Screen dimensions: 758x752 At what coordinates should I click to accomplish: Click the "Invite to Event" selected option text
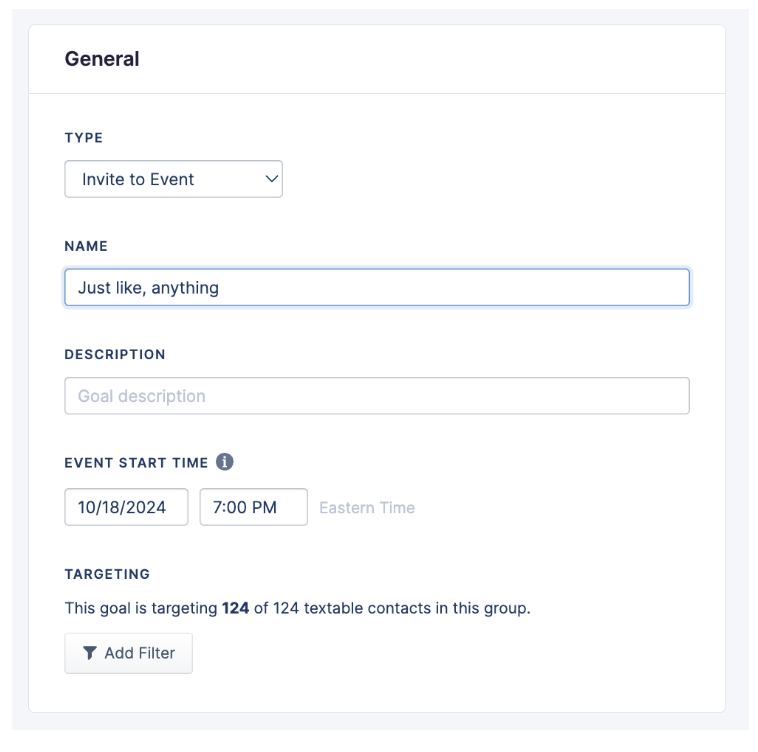(x=138, y=180)
